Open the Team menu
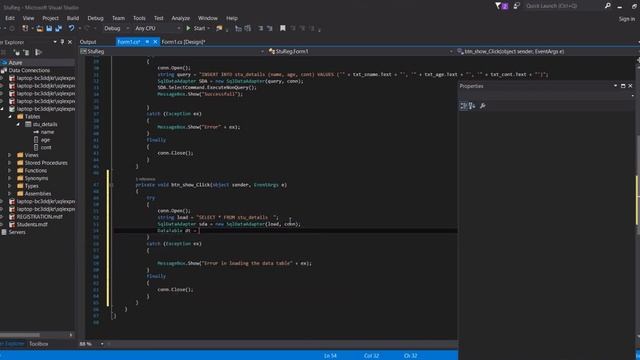Image resolution: width=640 pixels, height=360 pixels. click(118, 18)
